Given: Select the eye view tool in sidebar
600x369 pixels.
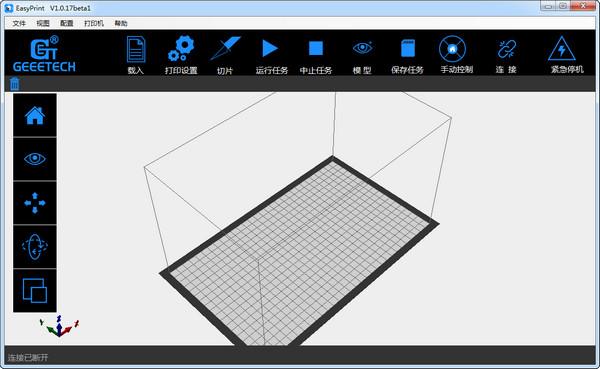Looking at the screenshot, I should [x=35, y=159].
